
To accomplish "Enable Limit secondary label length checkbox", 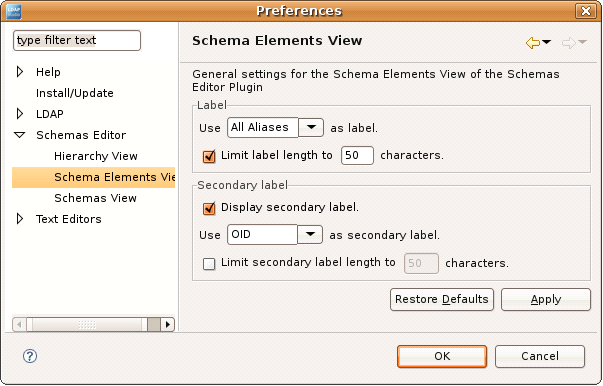I will click(x=209, y=264).
